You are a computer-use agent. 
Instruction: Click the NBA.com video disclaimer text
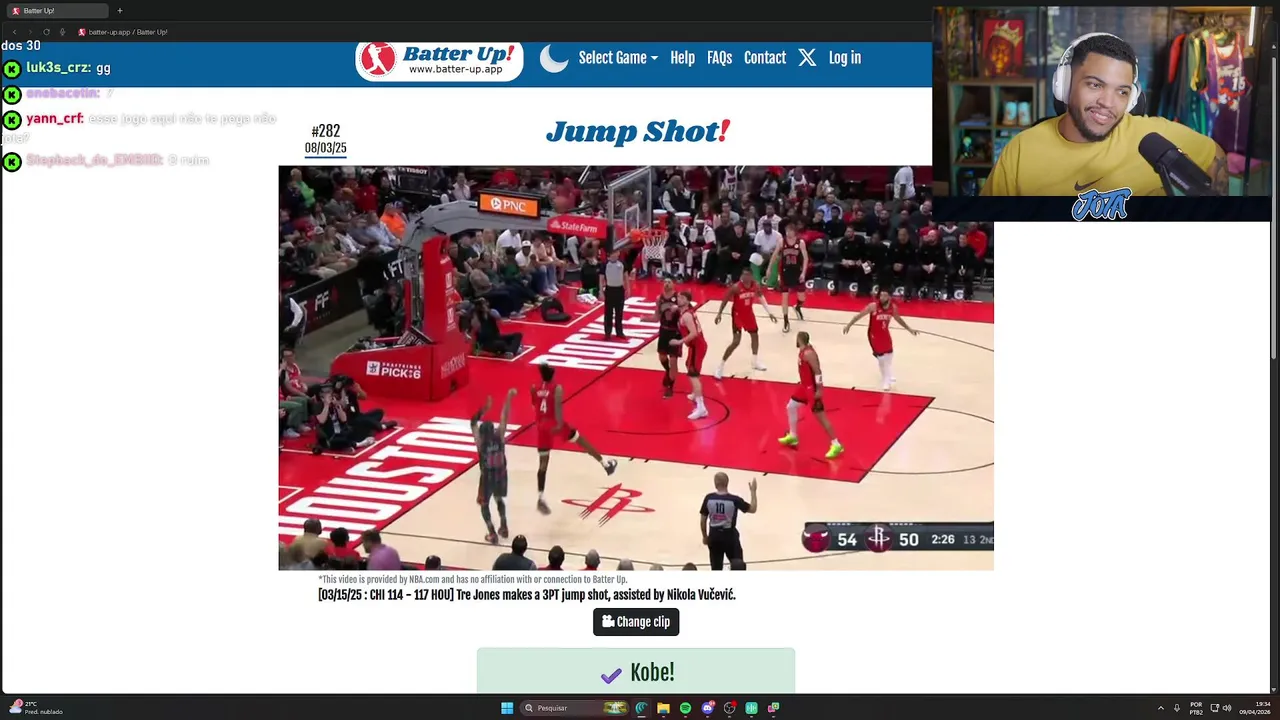pyautogui.click(x=472, y=579)
